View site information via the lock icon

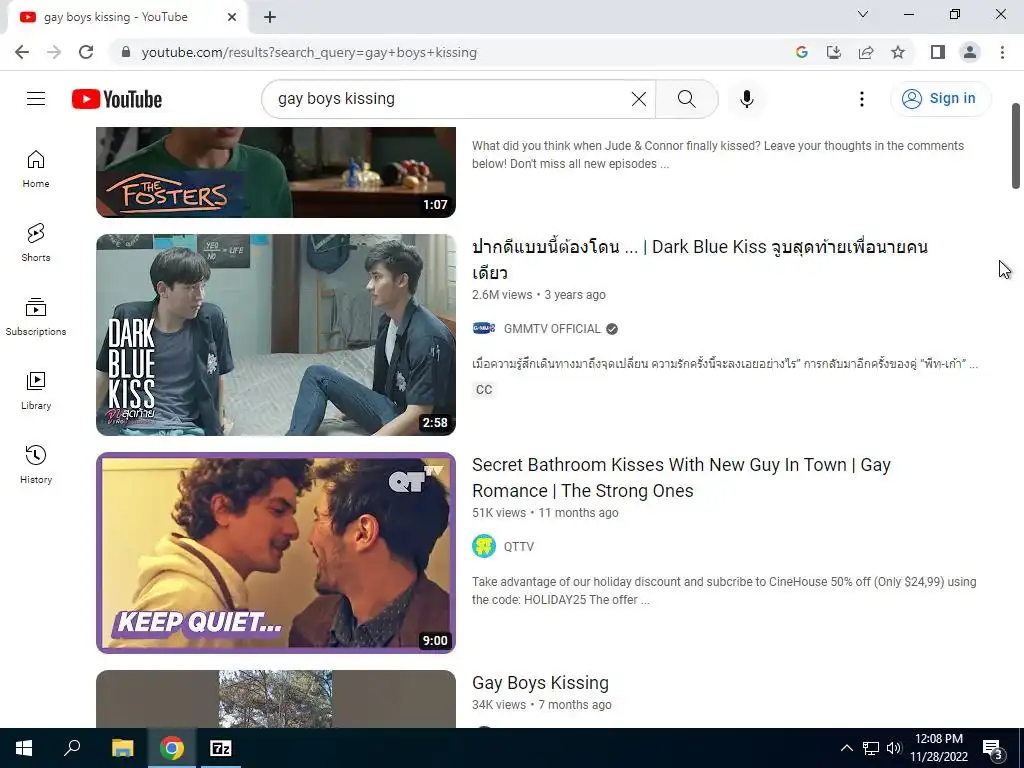[x=126, y=52]
